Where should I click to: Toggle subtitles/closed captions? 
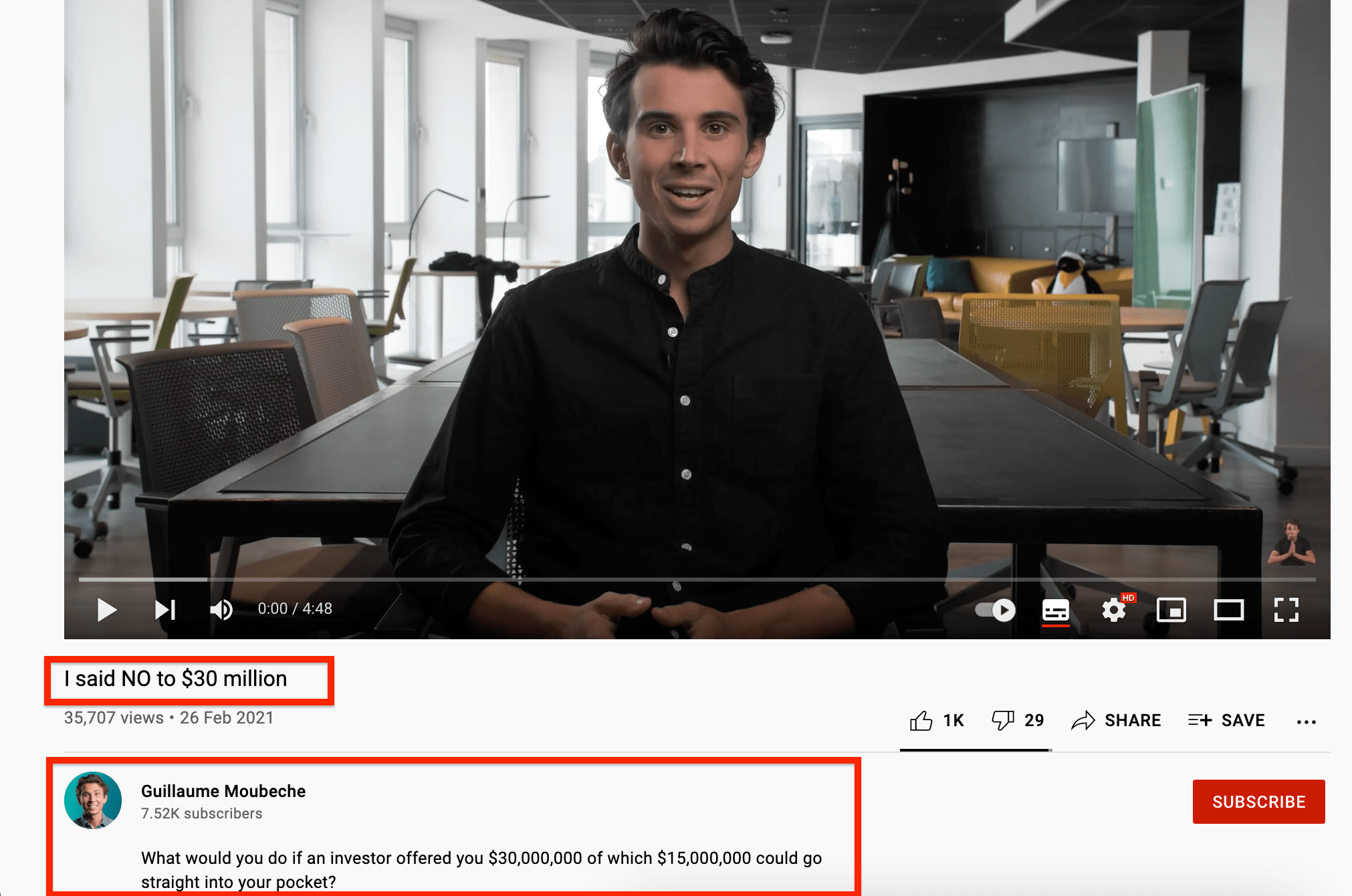(1056, 610)
